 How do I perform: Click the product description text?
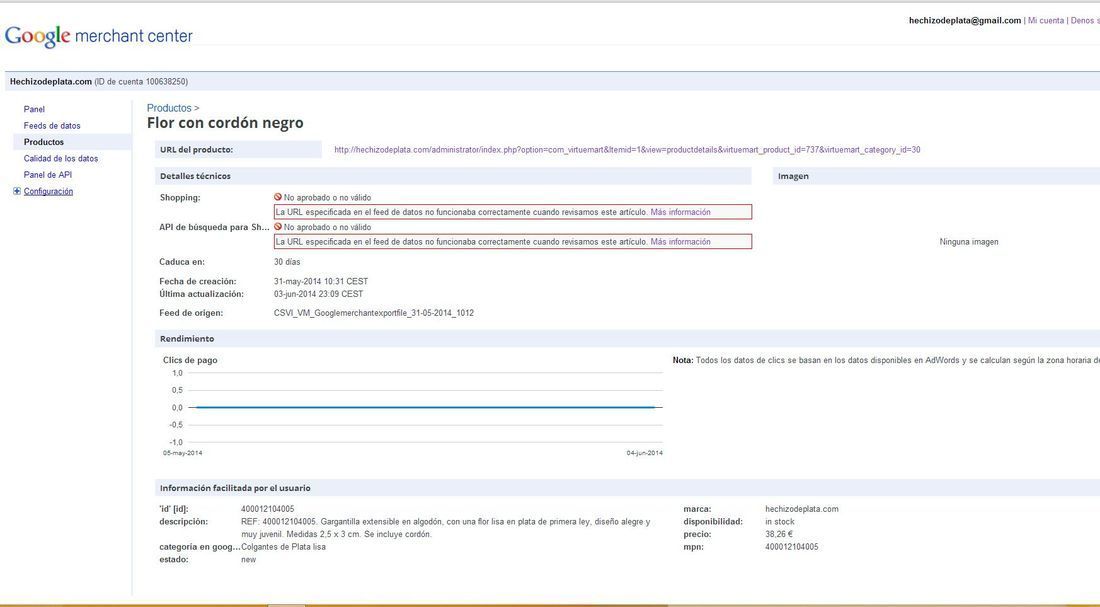(x=445, y=528)
